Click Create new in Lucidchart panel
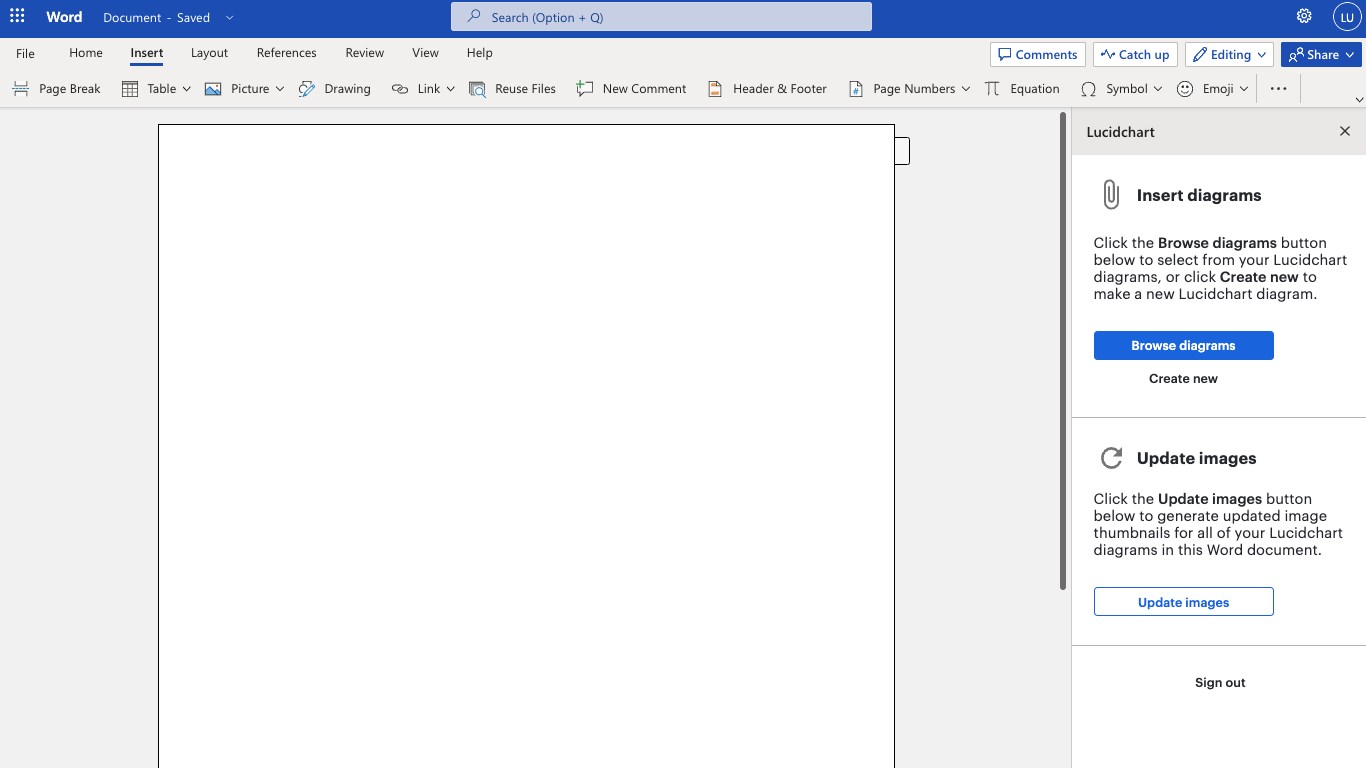The width and height of the screenshot is (1366, 768). [1184, 378]
